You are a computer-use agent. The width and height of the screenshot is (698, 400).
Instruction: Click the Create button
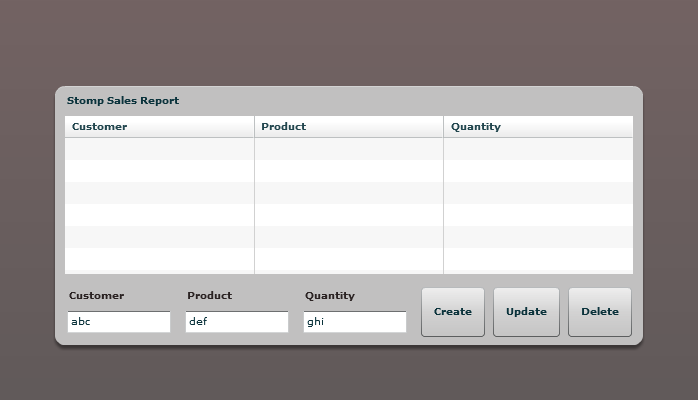pyautogui.click(x=453, y=312)
